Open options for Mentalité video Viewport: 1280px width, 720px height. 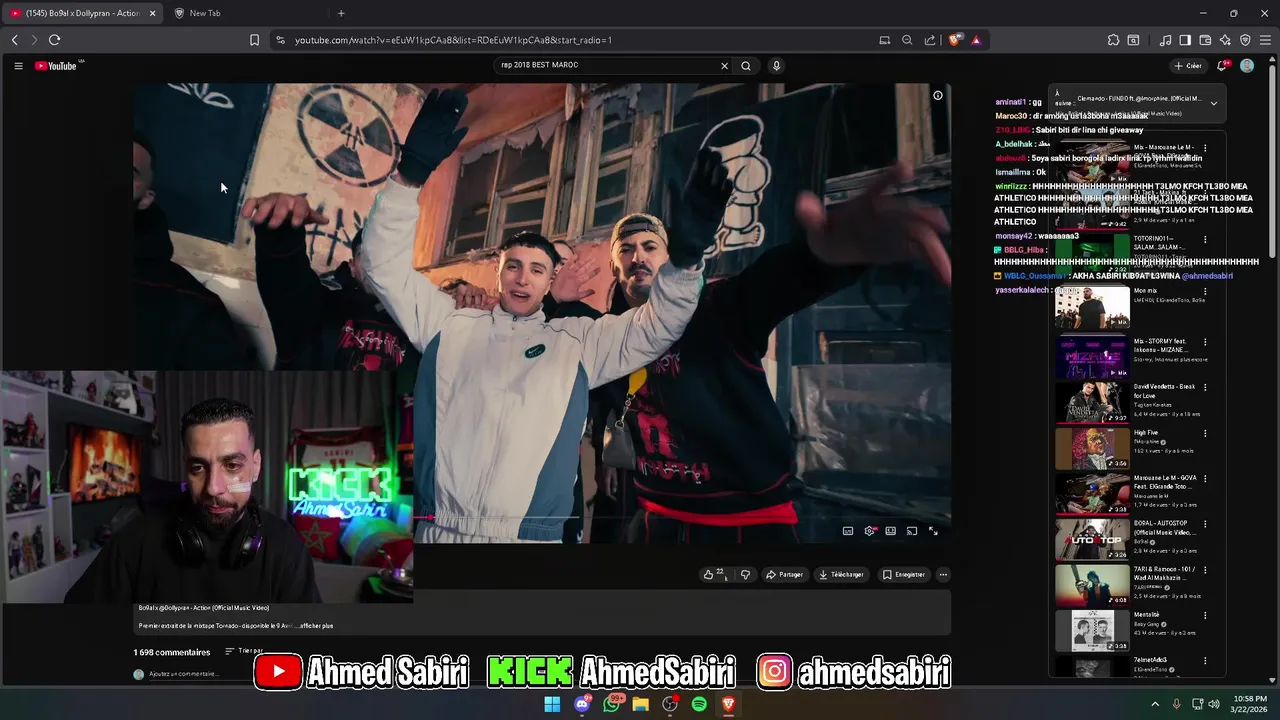[x=1205, y=616]
